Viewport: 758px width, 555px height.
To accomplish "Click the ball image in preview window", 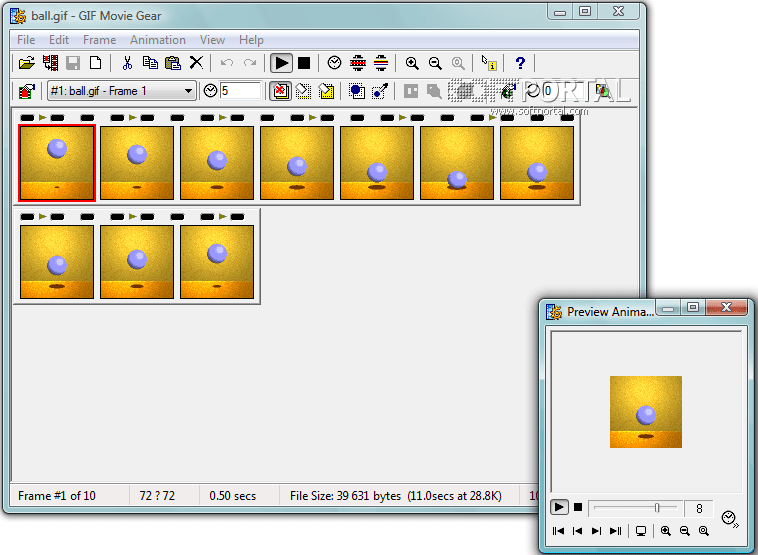I will [646, 412].
